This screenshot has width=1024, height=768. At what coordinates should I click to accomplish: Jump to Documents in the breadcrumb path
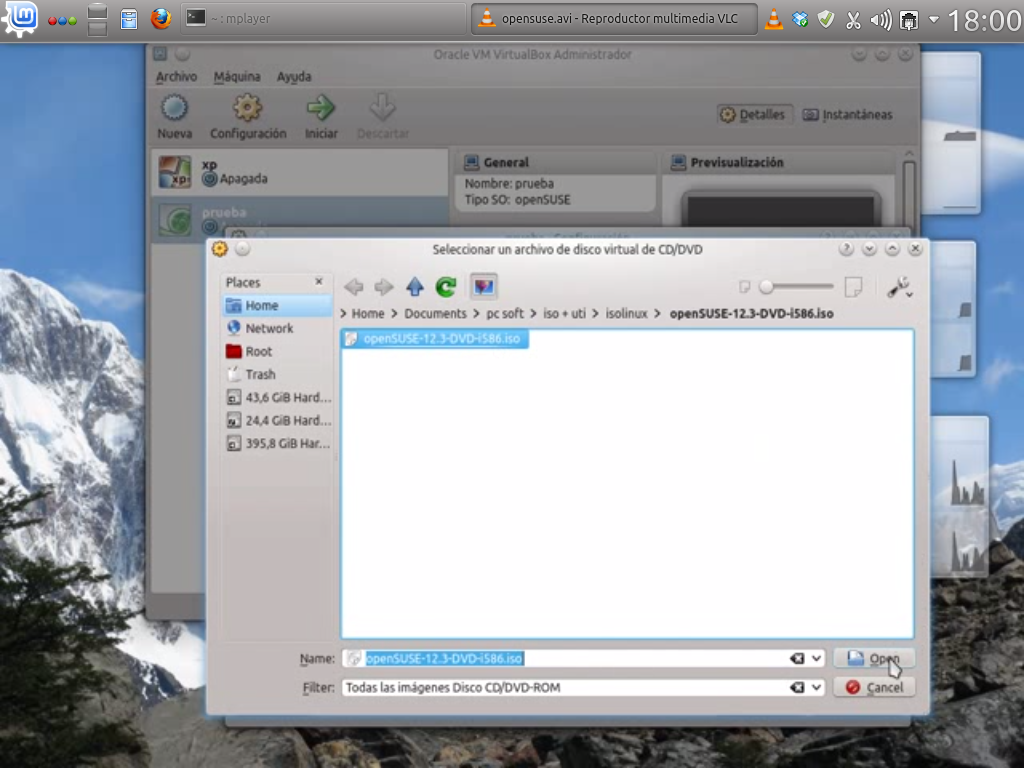point(435,313)
